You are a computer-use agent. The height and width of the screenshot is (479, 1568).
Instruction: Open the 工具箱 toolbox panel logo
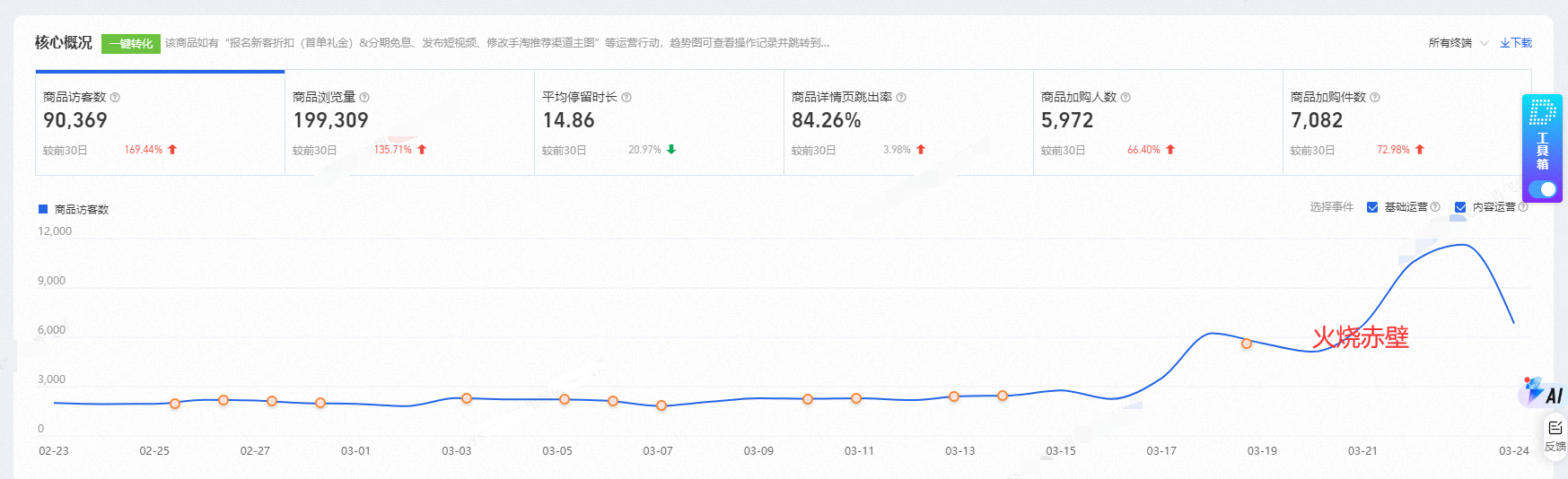click(x=1542, y=112)
